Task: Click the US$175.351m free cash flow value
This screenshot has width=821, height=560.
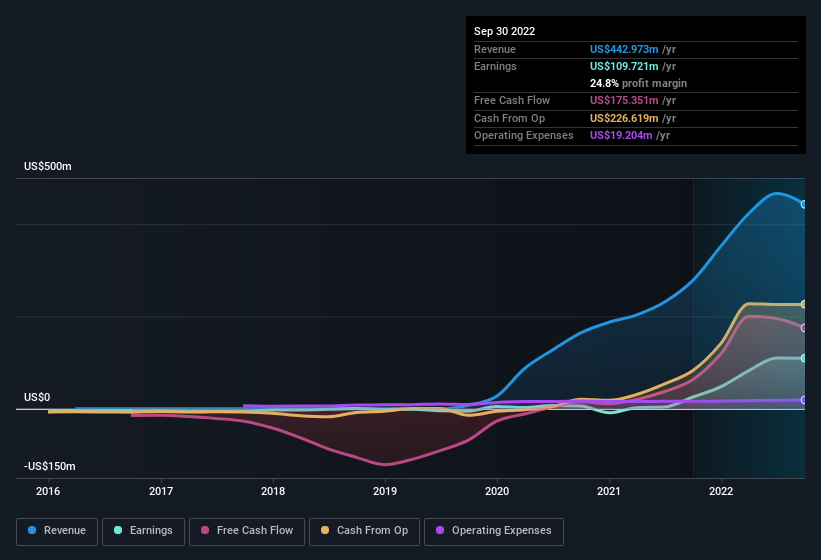Action: (624, 100)
